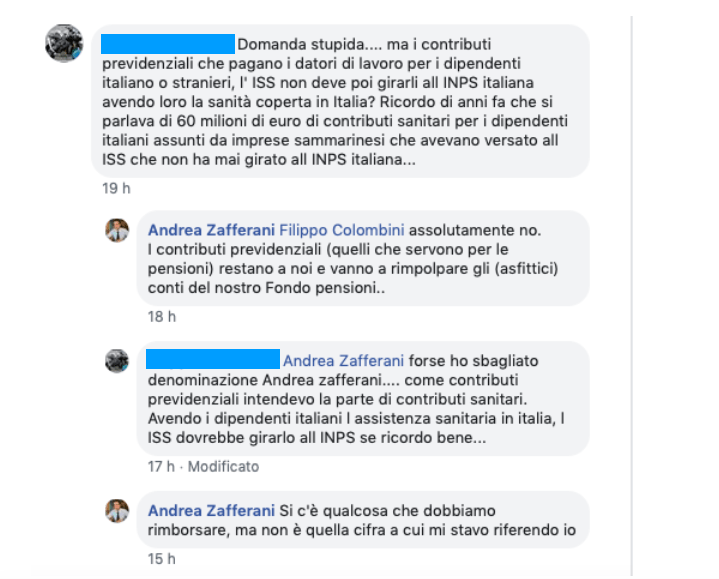Open Andrea Zafferani mention before 'forse ho sbagliato'

pyautogui.click(x=343, y=361)
